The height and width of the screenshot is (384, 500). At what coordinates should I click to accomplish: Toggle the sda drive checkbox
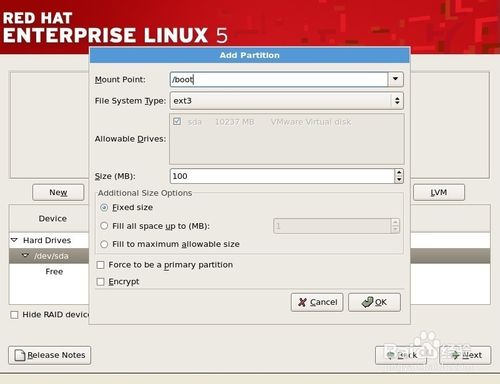[x=177, y=121]
